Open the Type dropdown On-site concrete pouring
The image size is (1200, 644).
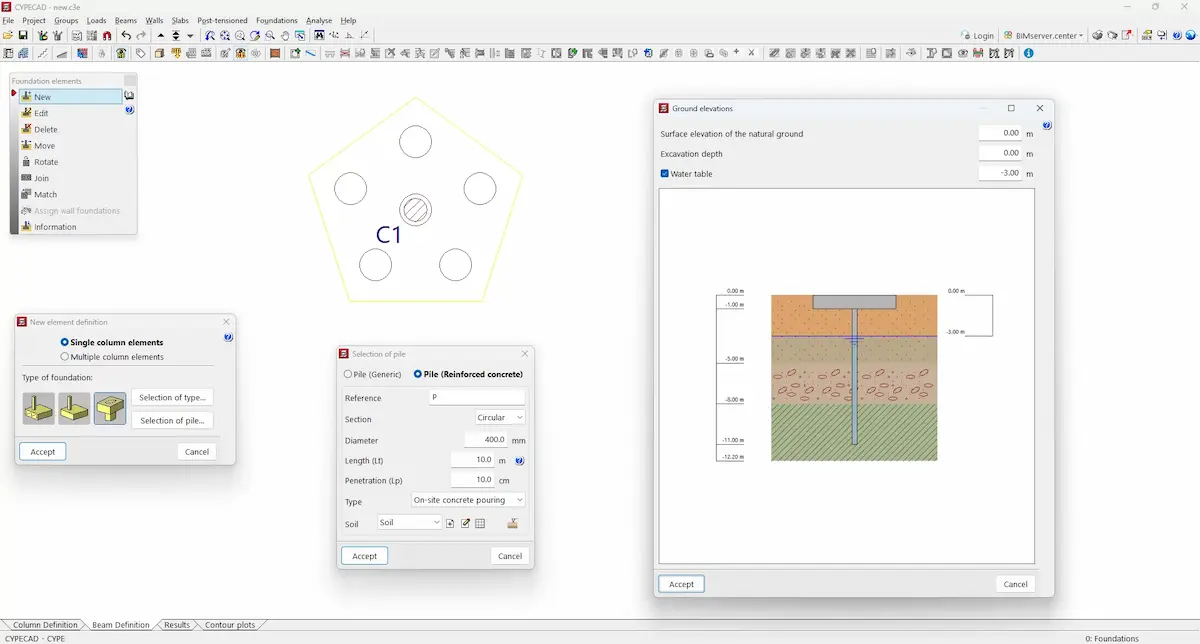[468, 500]
